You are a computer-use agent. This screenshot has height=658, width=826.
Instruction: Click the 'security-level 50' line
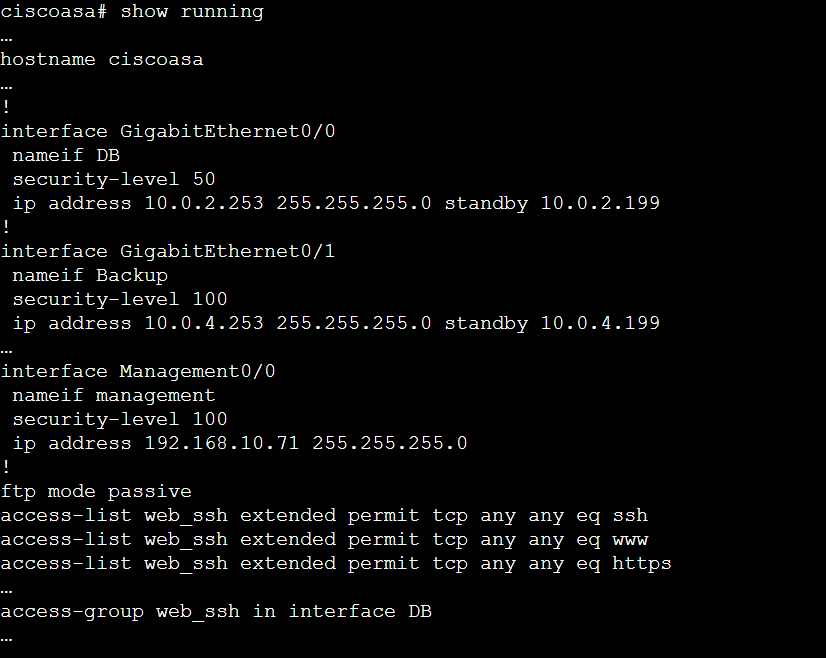114,180
